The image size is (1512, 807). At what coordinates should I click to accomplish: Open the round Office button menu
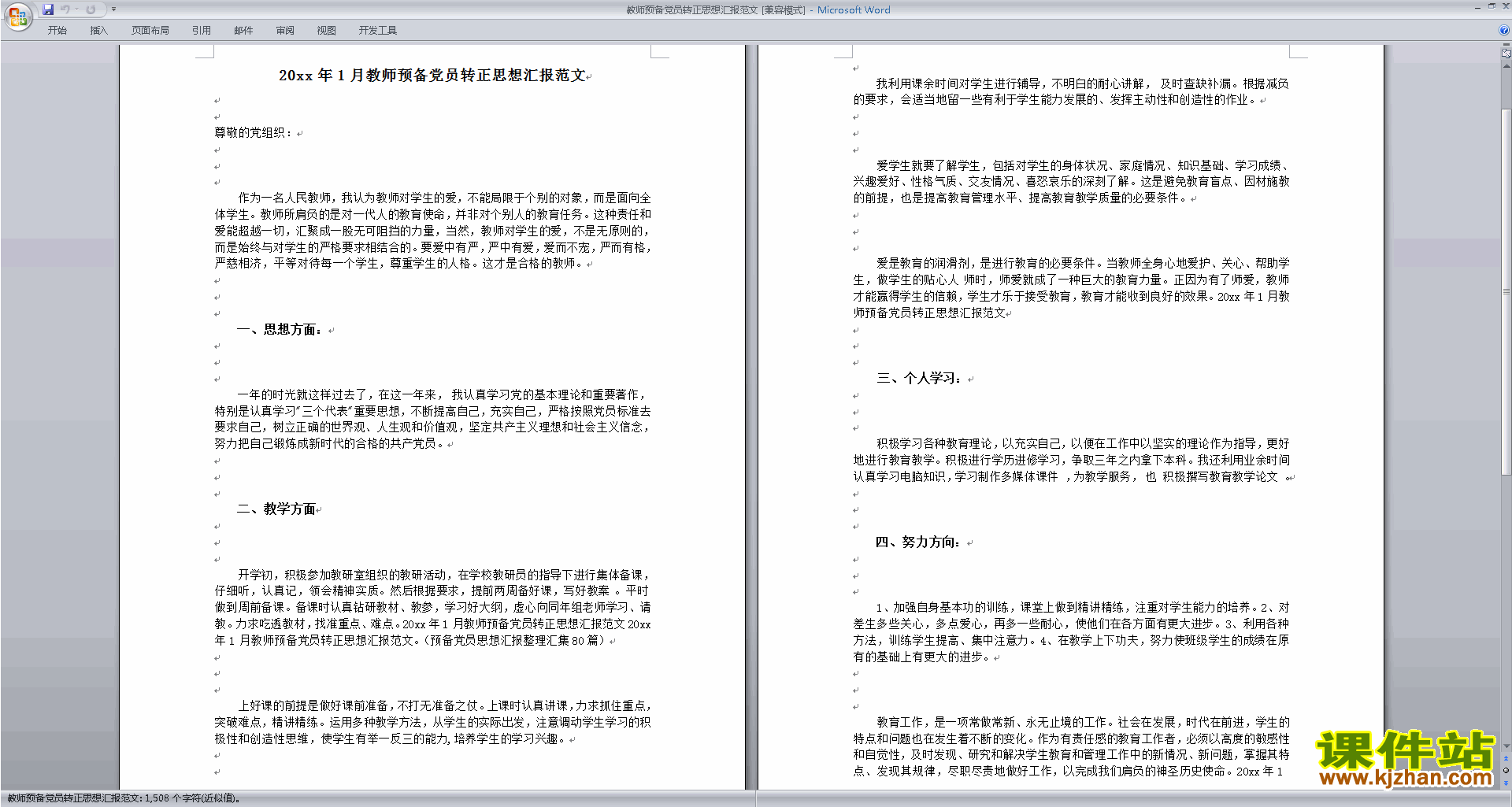pyautogui.click(x=17, y=16)
